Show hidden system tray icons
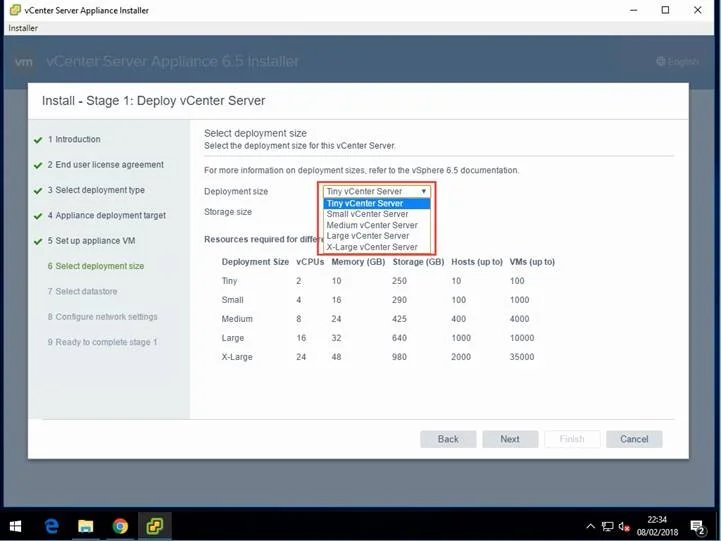 click(590, 526)
